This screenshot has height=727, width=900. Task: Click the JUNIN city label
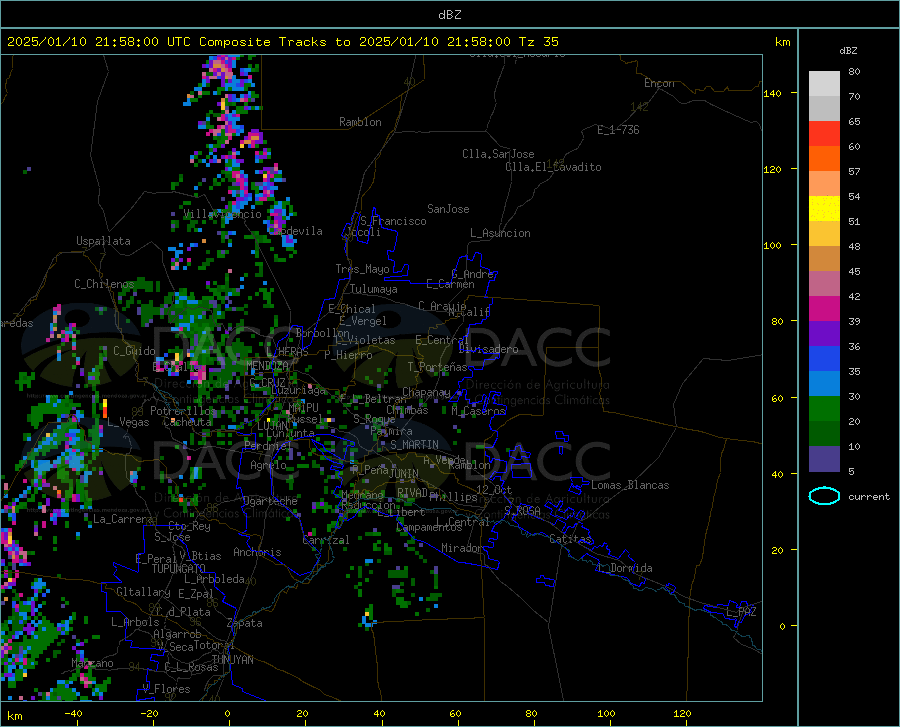(x=404, y=474)
